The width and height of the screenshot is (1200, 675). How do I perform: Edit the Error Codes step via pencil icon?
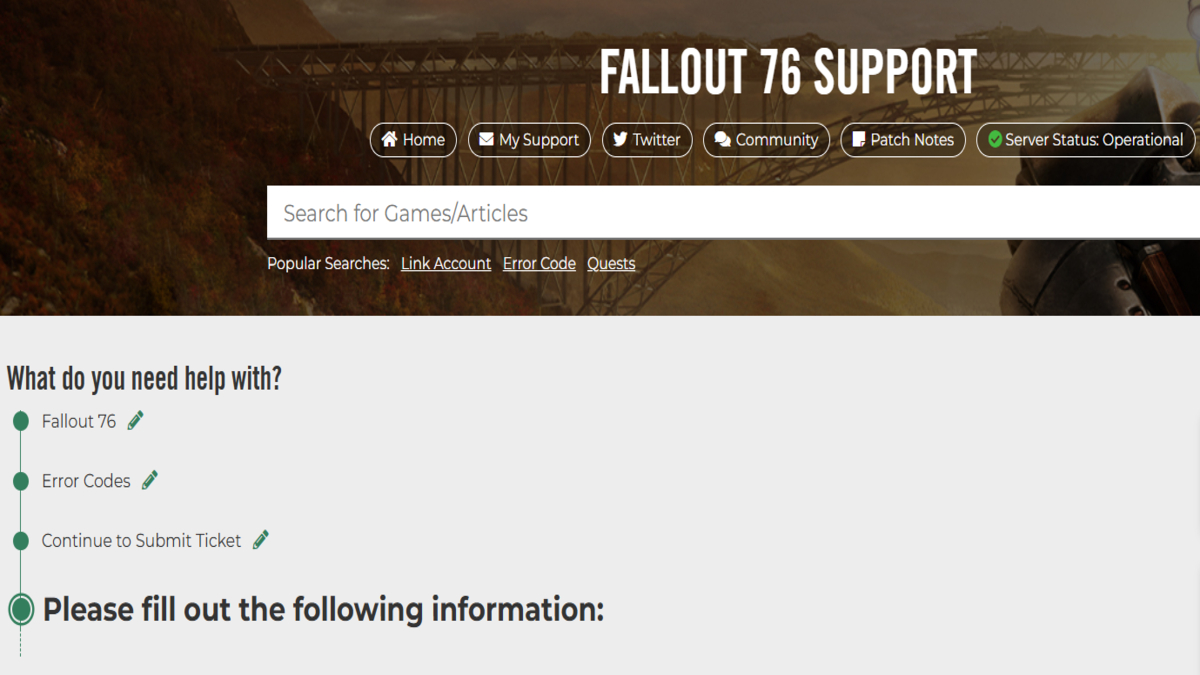149,480
